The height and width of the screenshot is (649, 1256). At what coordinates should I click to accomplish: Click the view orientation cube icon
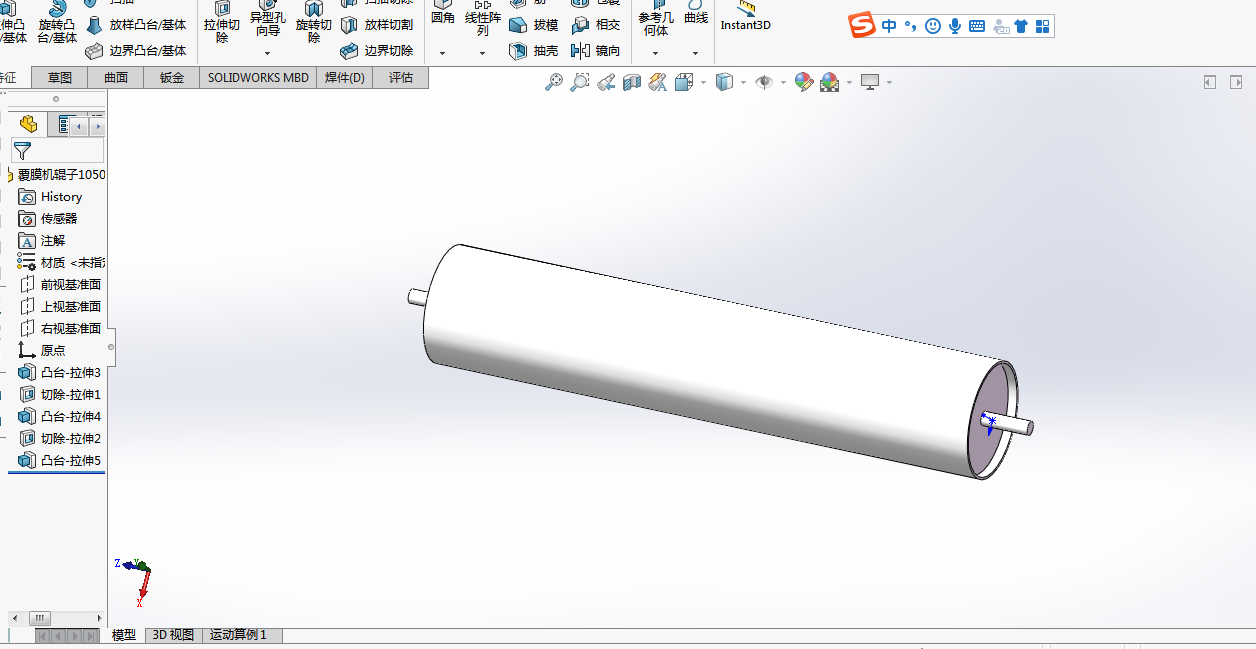685,83
